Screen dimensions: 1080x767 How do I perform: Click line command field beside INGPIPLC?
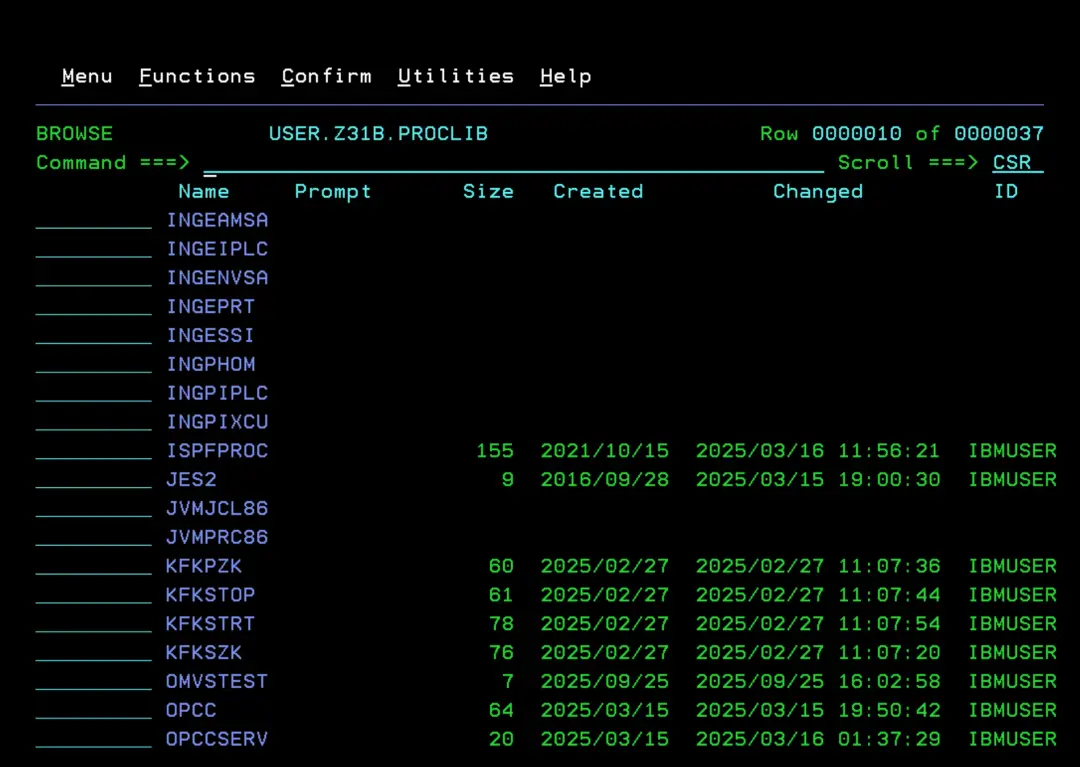pos(94,393)
